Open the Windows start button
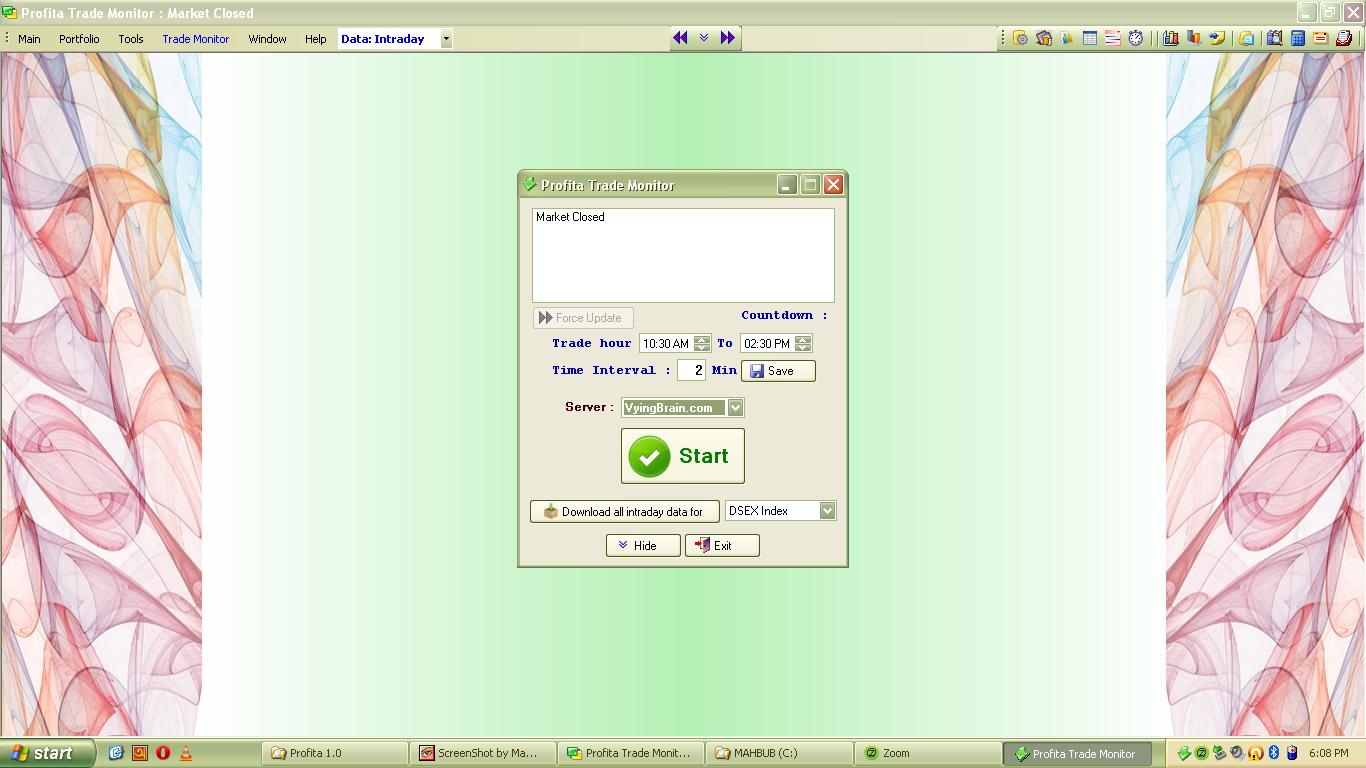Image resolution: width=1366 pixels, height=768 pixels. [48, 753]
